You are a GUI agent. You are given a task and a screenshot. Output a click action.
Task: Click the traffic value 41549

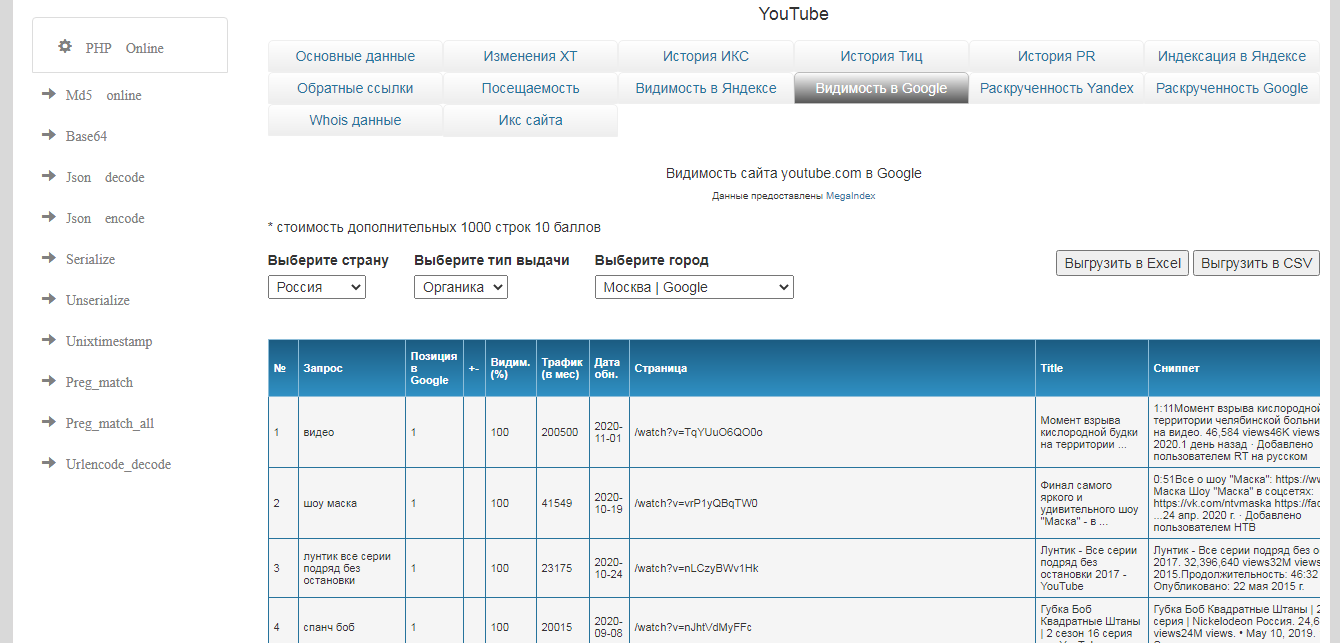click(557, 503)
